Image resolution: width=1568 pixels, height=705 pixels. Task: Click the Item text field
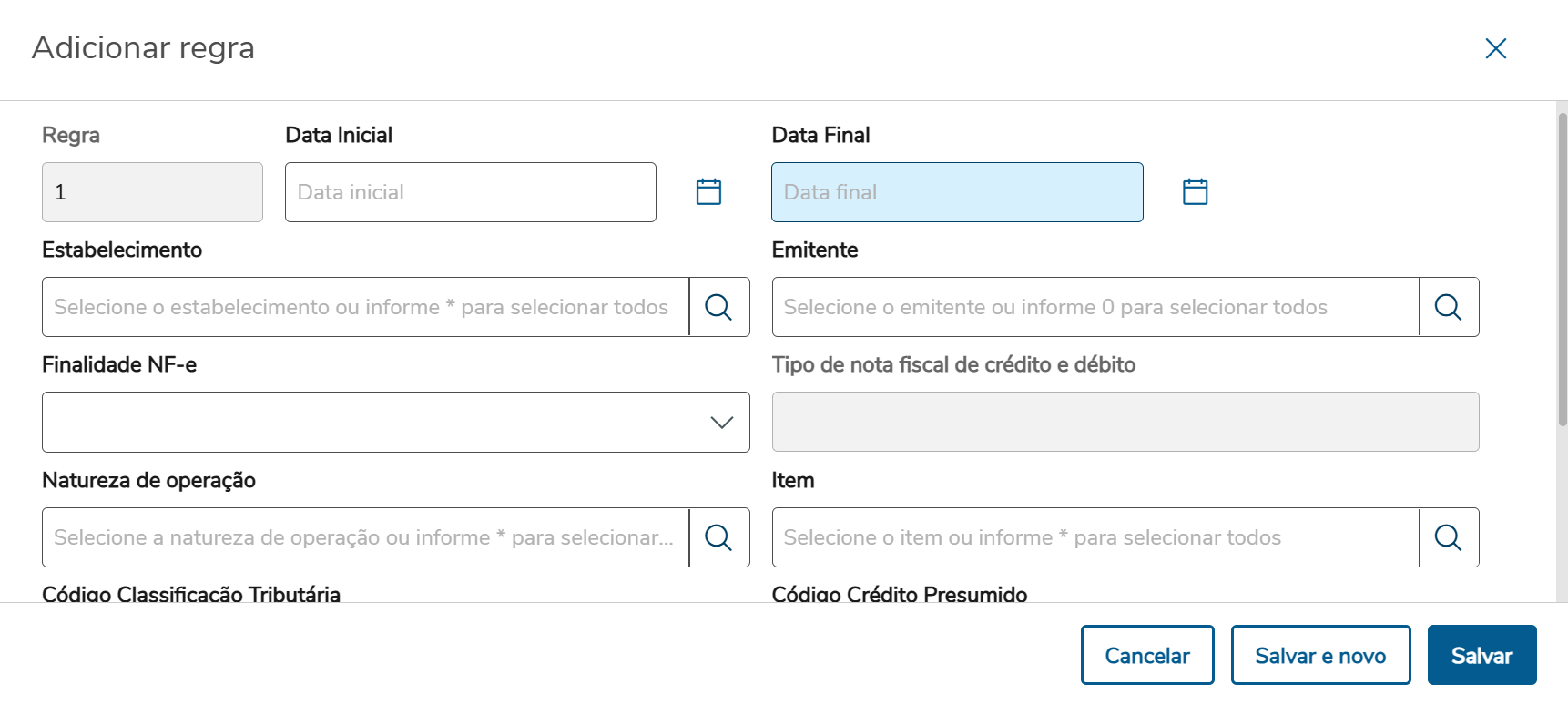(x=1093, y=537)
